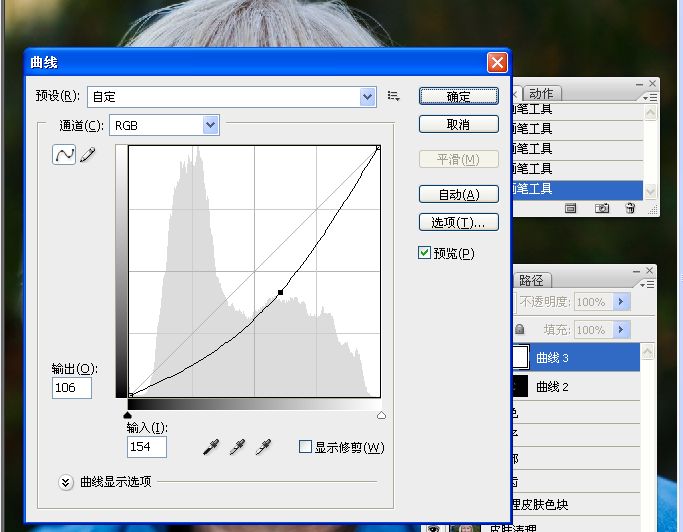
Task: Confirm with the 确定 button
Action: (x=459, y=96)
